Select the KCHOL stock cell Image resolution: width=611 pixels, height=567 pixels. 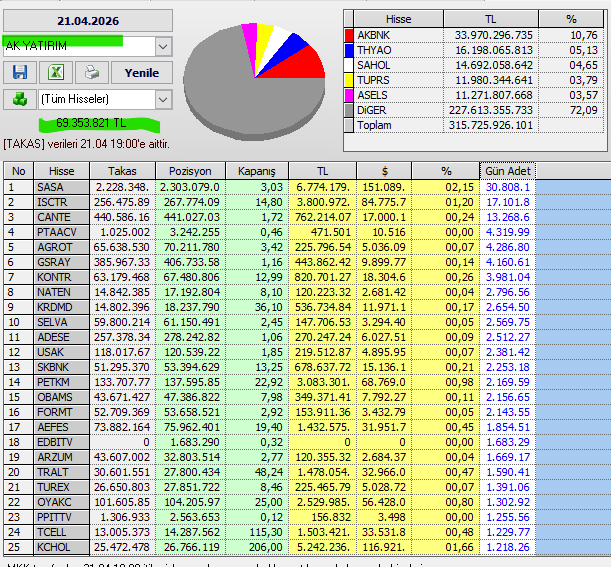coord(62,547)
